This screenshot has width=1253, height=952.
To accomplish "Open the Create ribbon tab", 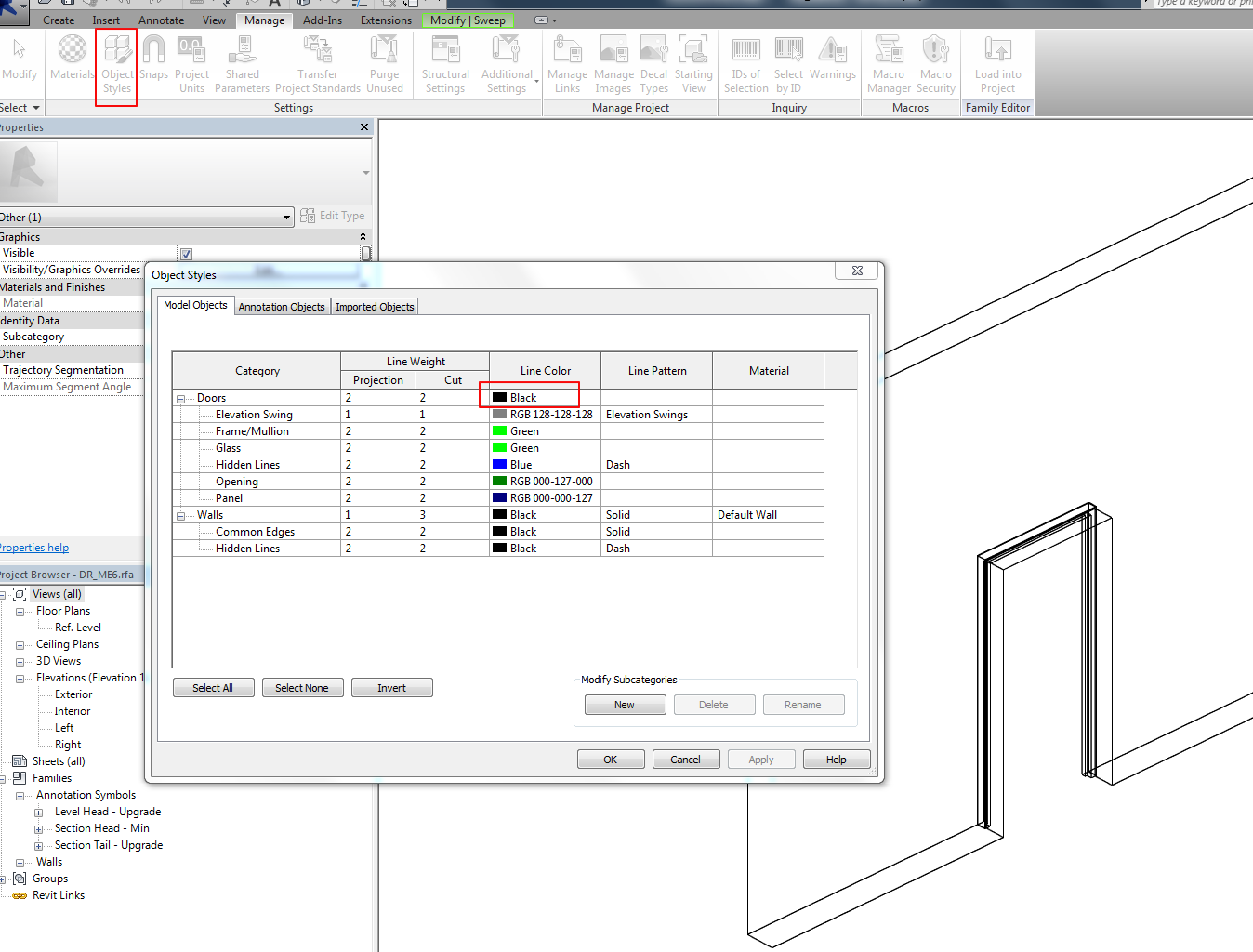I will click(59, 20).
